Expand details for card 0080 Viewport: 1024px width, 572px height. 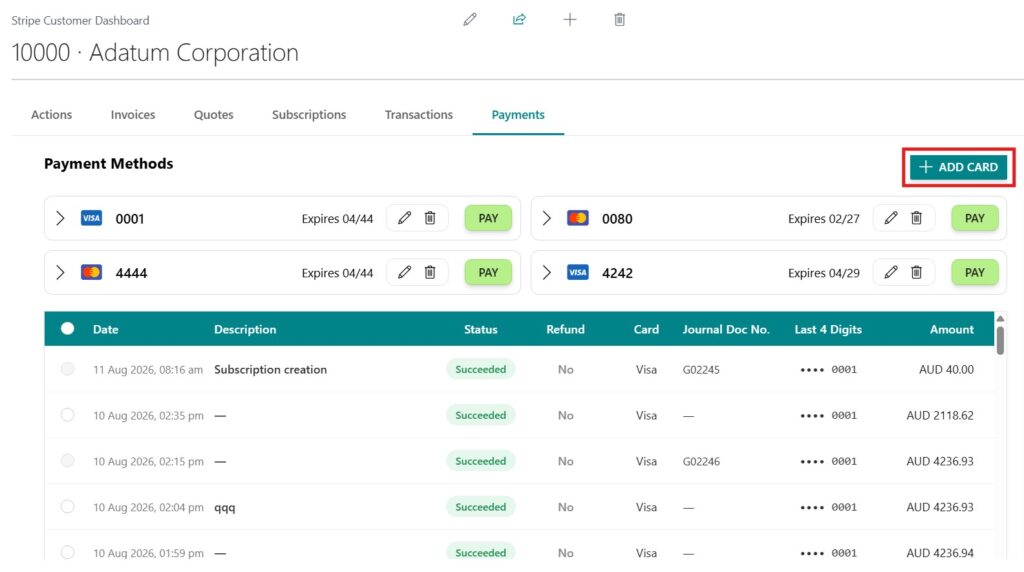(547, 218)
